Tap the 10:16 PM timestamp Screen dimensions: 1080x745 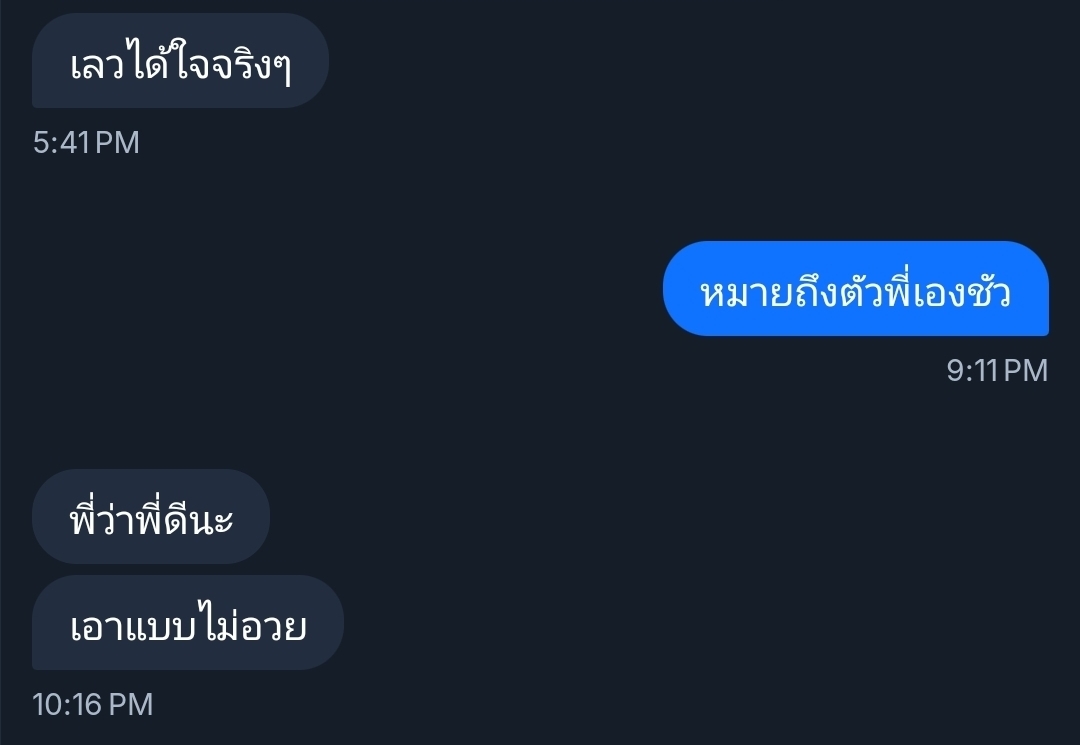coord(92,704)
